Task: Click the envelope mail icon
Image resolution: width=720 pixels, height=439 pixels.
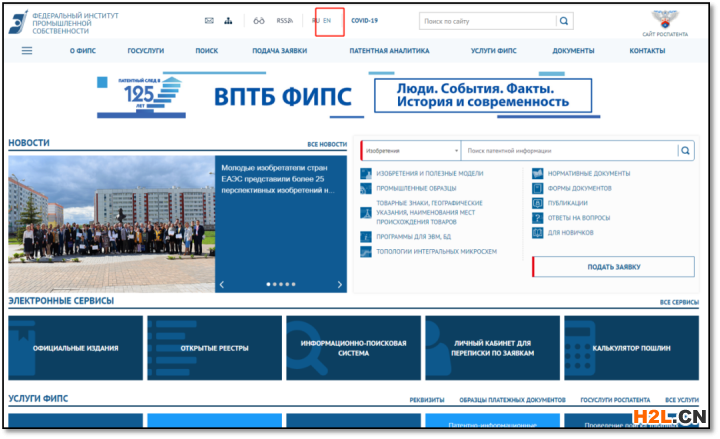Action: tap(209, 21)
